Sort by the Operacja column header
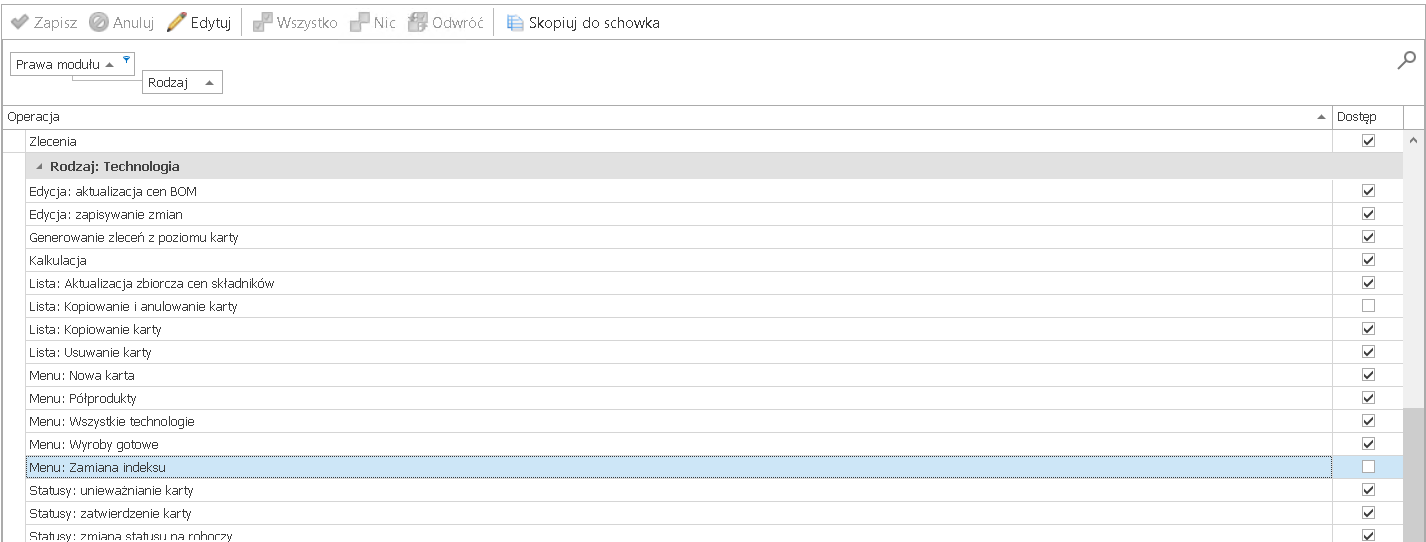The width and height of the screenshot is (1426, 542). tap(660, 117)
